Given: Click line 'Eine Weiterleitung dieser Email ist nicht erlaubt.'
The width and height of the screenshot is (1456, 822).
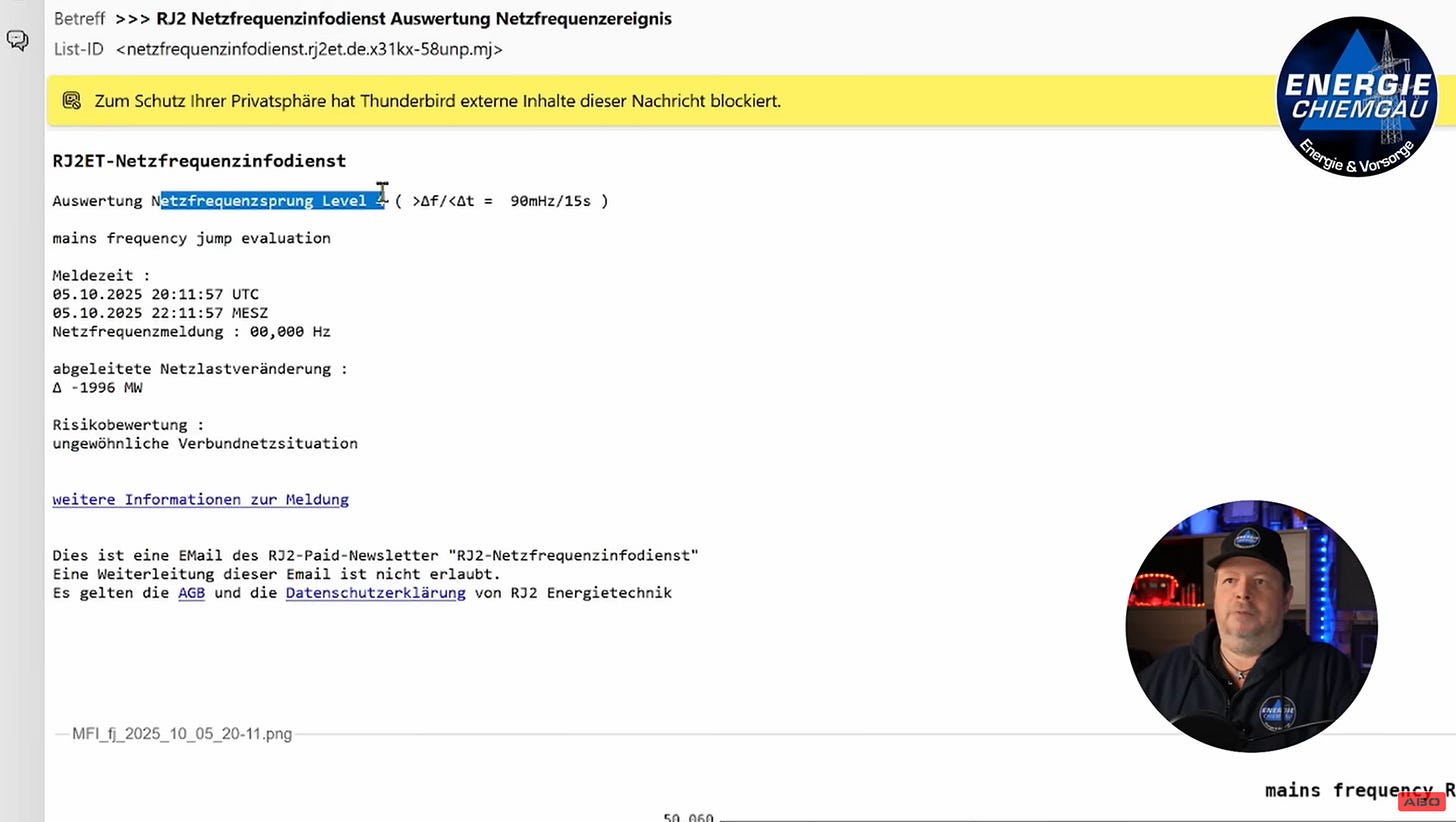Looking at the screenshot, I should pyautogui.click(x=276, y=574).
